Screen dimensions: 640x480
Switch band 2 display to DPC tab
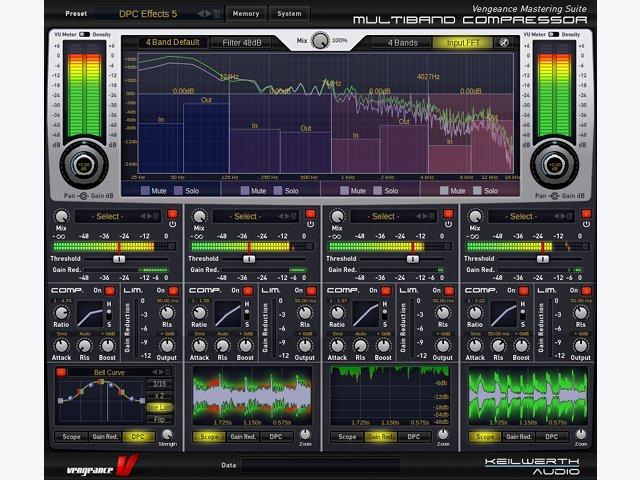click(x=276, y=437)
